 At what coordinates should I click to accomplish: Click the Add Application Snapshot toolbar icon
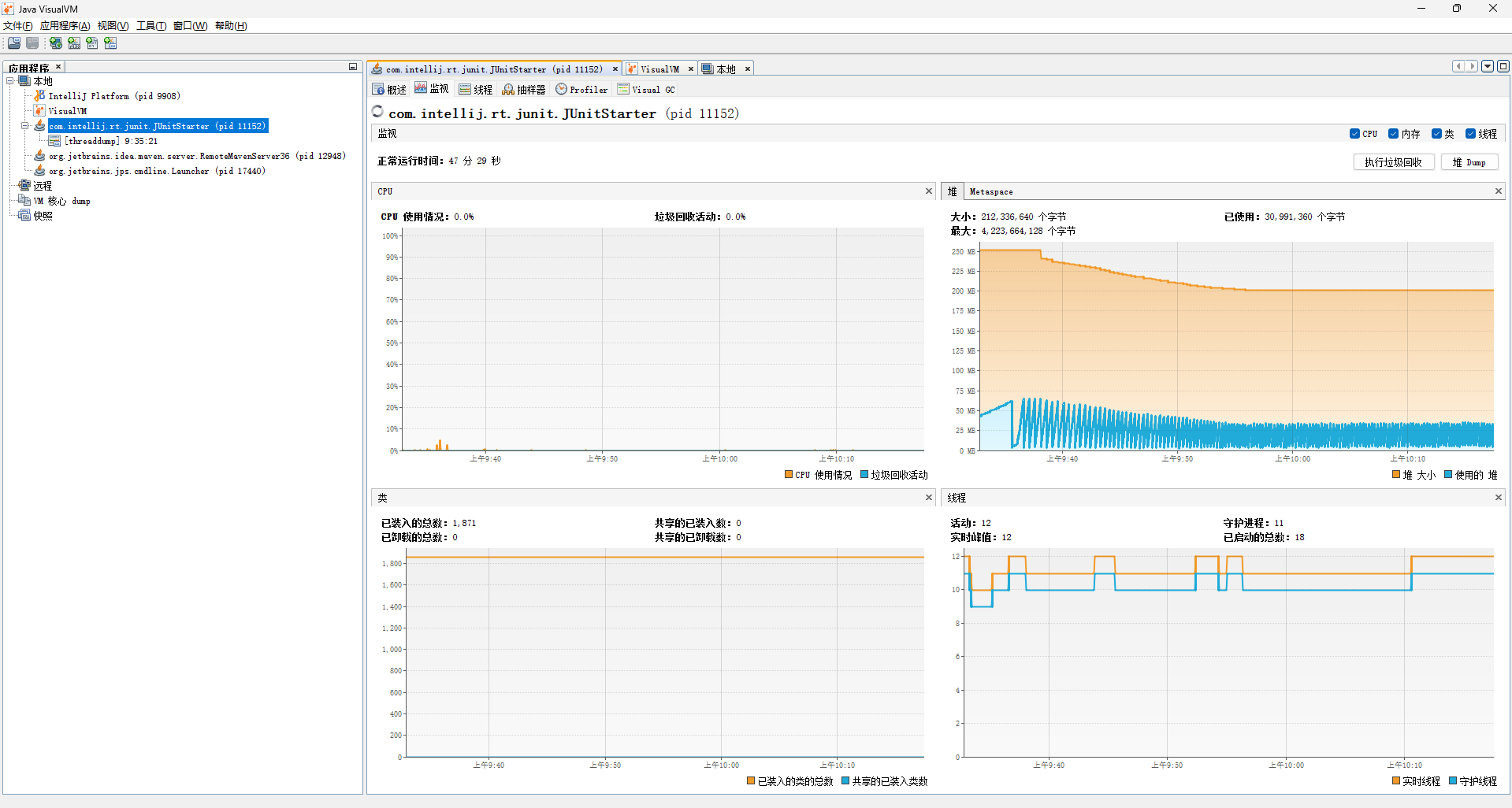click(110, 43)
